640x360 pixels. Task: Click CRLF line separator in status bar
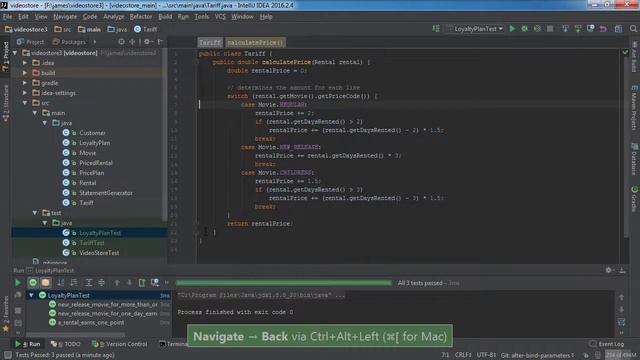point(463,355)
